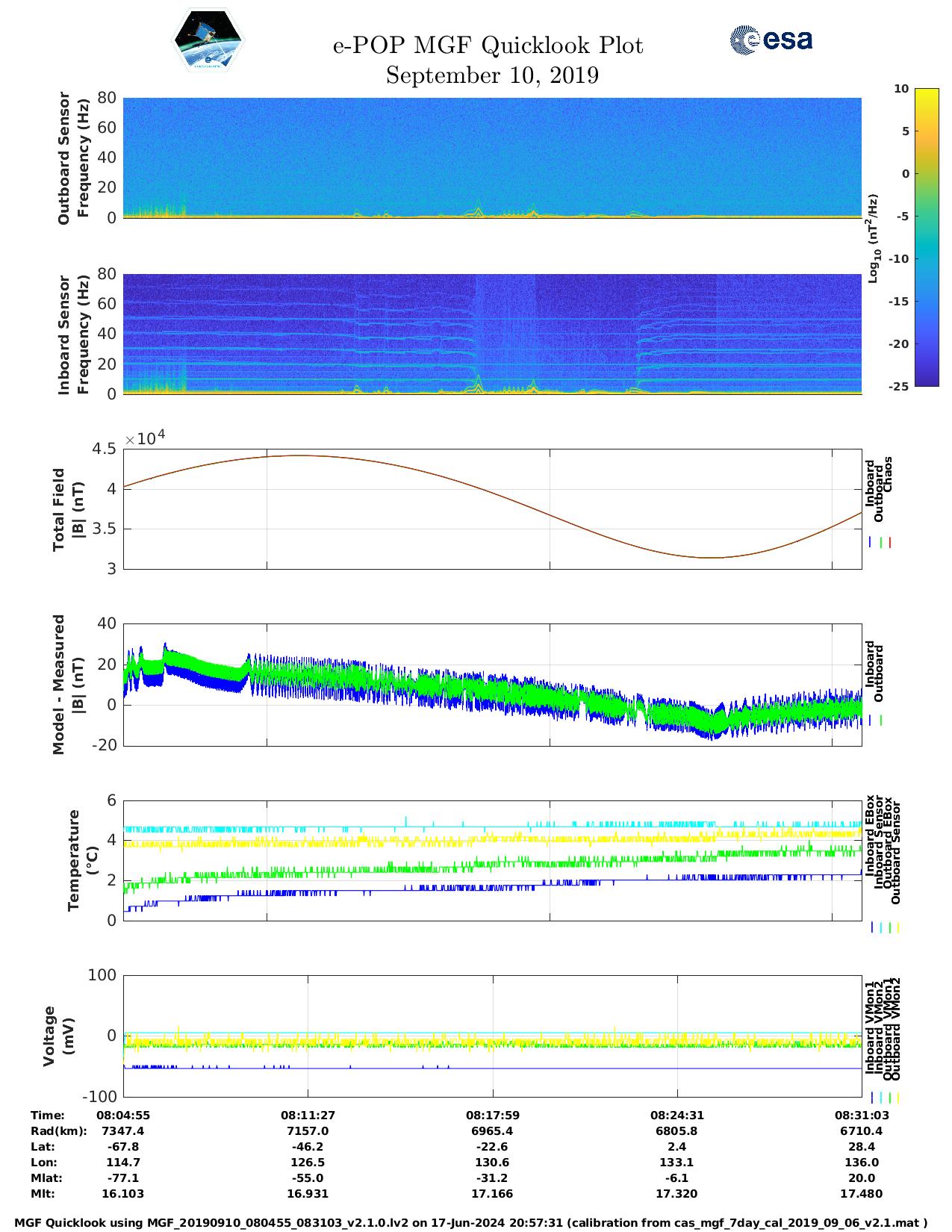
Task: Click the "Temperature (°C)" axis label
Action: click(82, 860)
